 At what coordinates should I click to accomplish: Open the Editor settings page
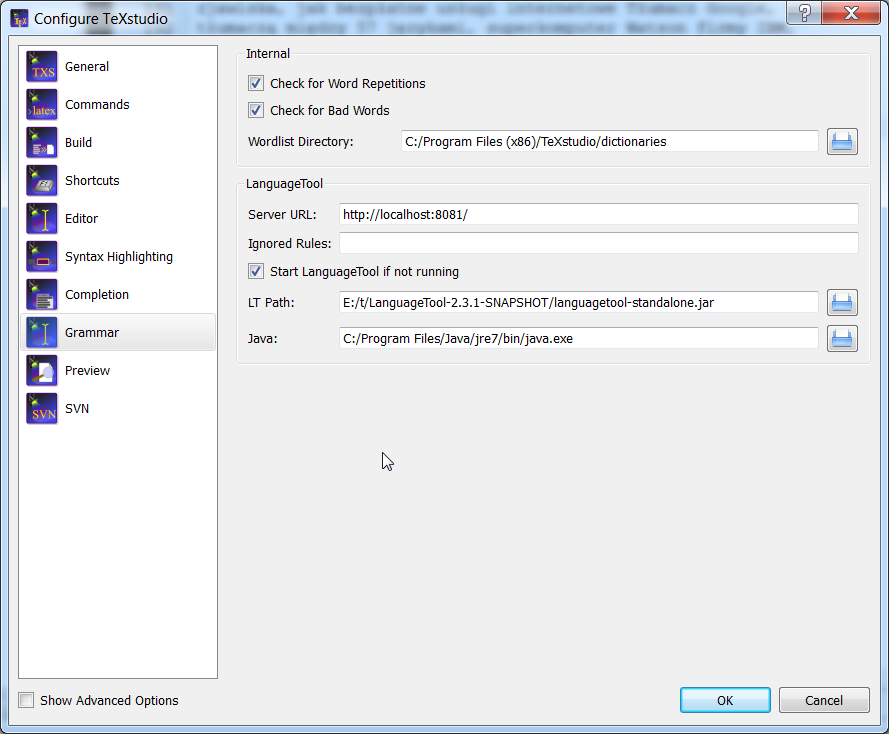click(81, 218)
